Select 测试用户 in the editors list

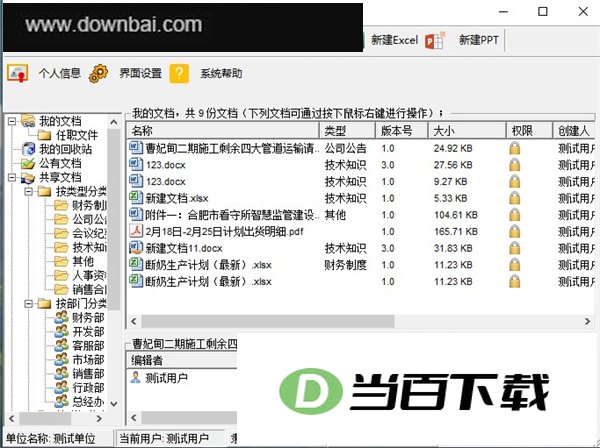pyautogui.click(x=160, y=378)
